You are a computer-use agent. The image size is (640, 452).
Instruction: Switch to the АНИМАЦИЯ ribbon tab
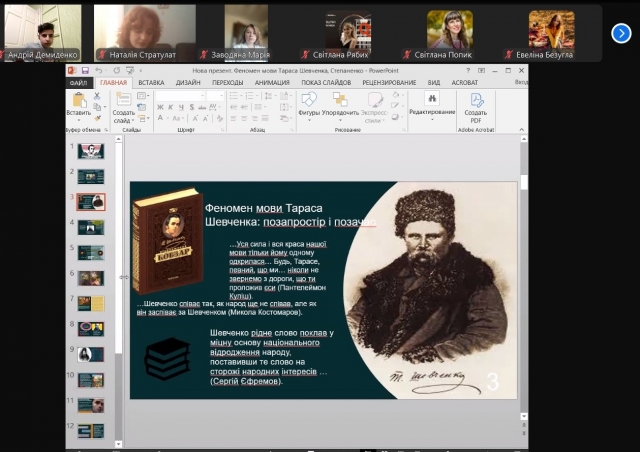pos(270,83)
